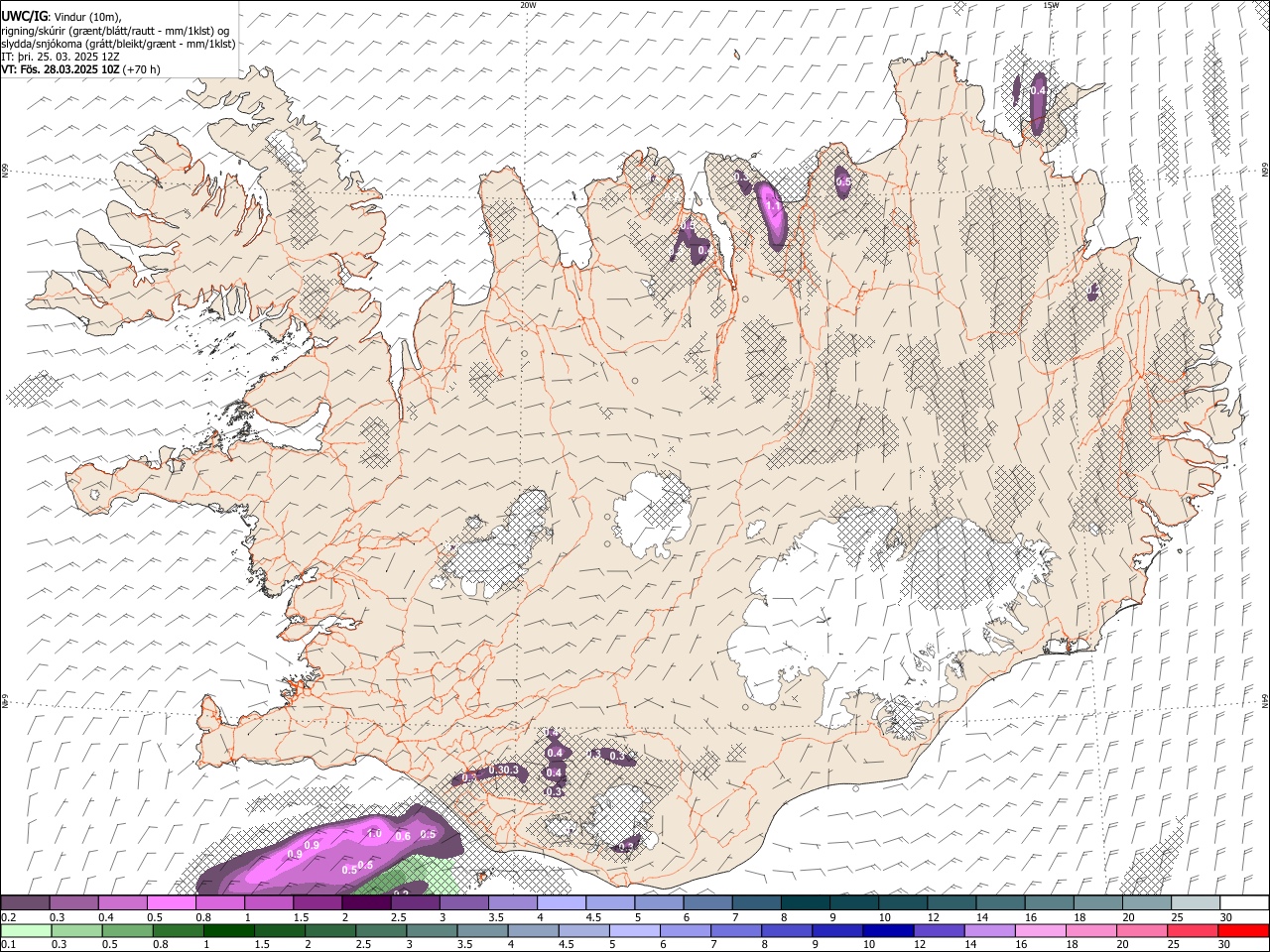Pick the 0.1 pale green swatch, lower legend row
Screen dimensions: 1270x952
pos(27,930)
